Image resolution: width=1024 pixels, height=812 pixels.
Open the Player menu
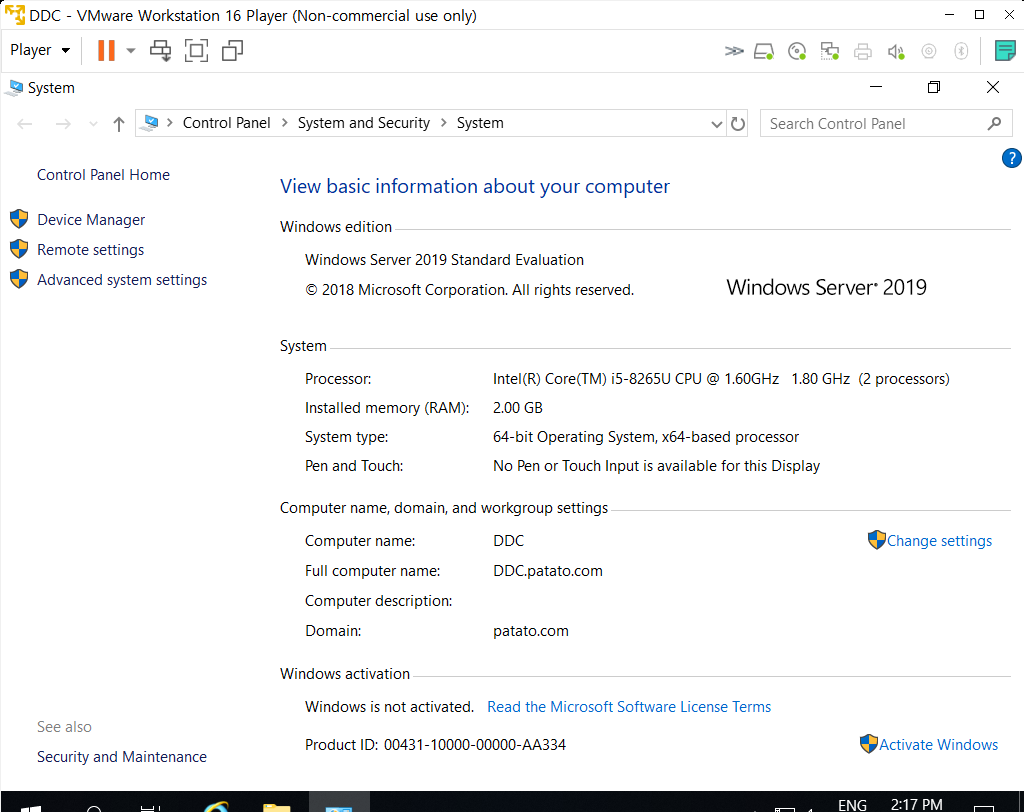point(40,50)
